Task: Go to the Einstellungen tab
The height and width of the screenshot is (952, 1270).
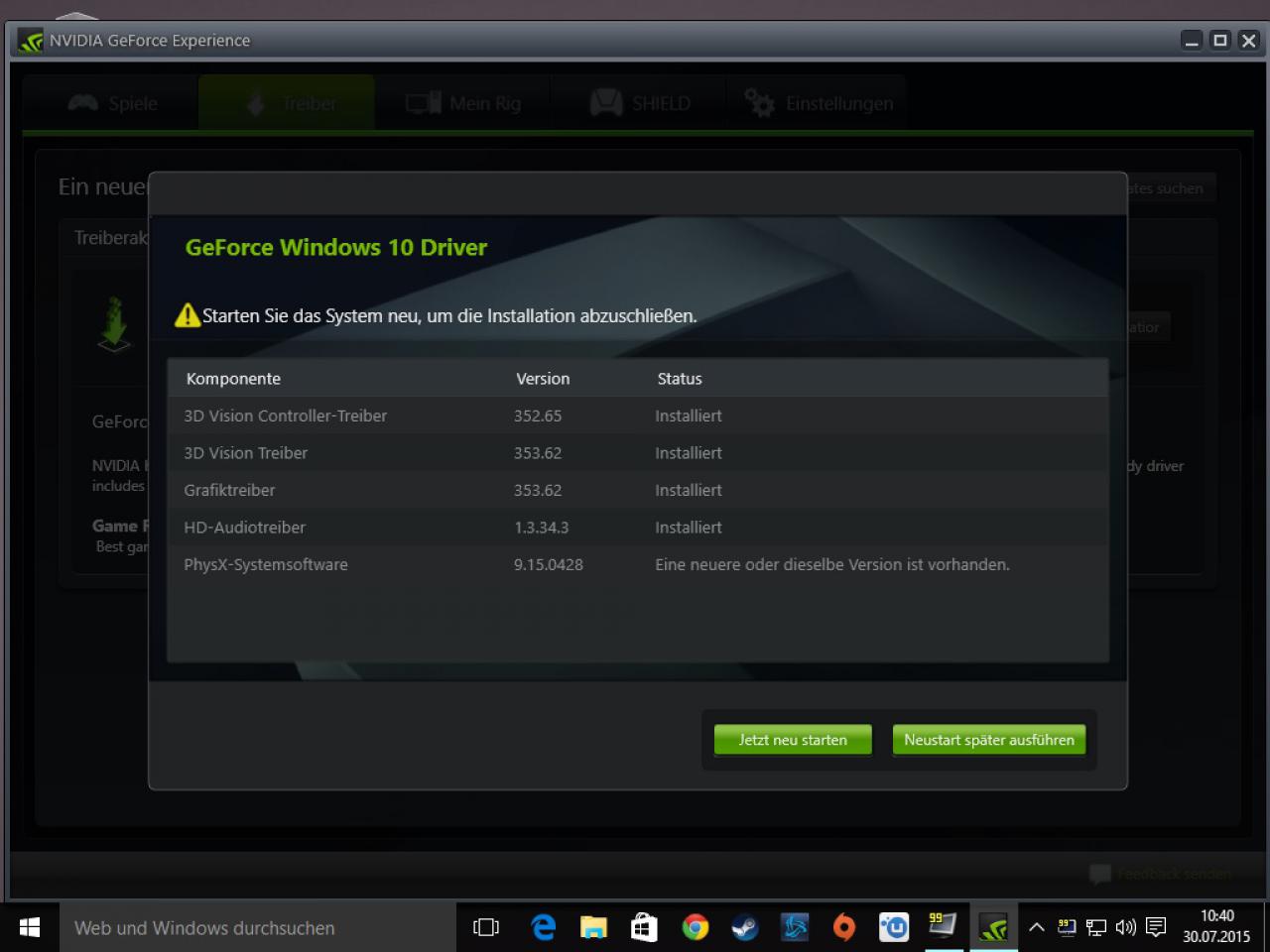Action: click(818, 103)
